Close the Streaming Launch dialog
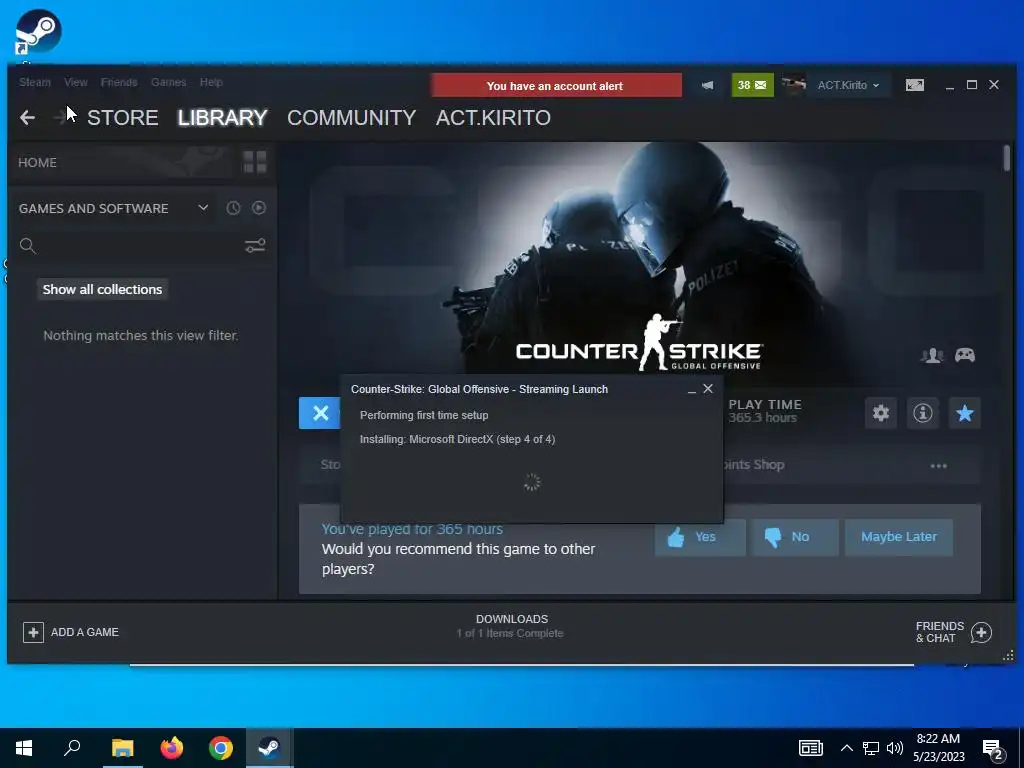Screen dimensions: 1024x768 [708, 389]
